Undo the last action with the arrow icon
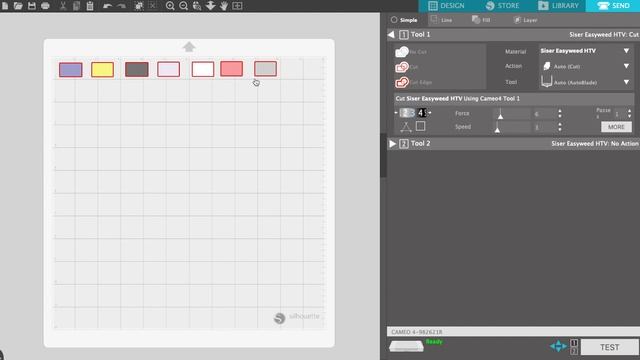The height and width of the screenshot is (360, 640). point(107,6)
